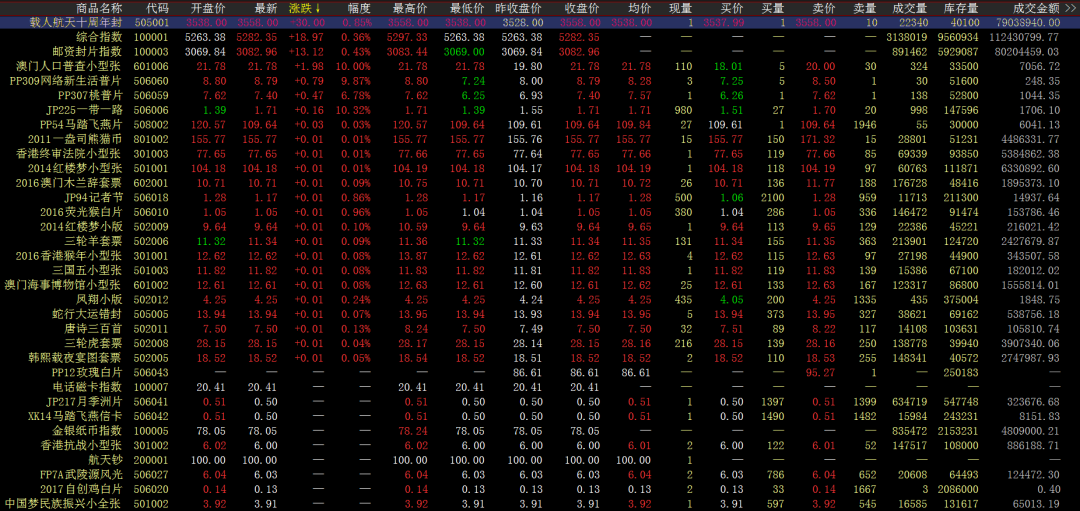Select 2016荧光猴白片 row

coord(540,212)
